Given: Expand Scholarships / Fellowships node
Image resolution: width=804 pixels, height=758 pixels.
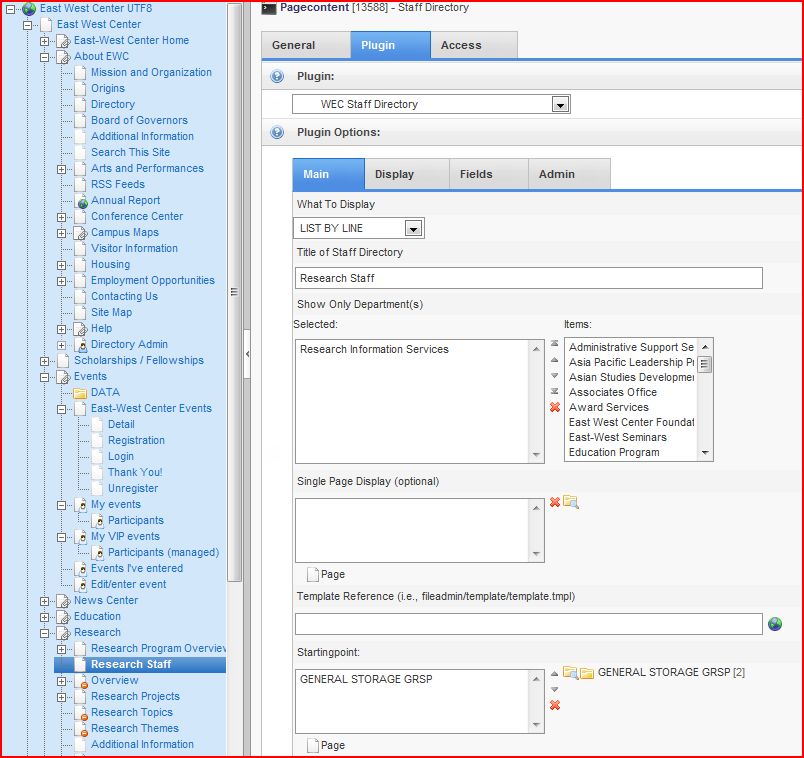Looking at the screenshot, I should [x=45, y=361].
